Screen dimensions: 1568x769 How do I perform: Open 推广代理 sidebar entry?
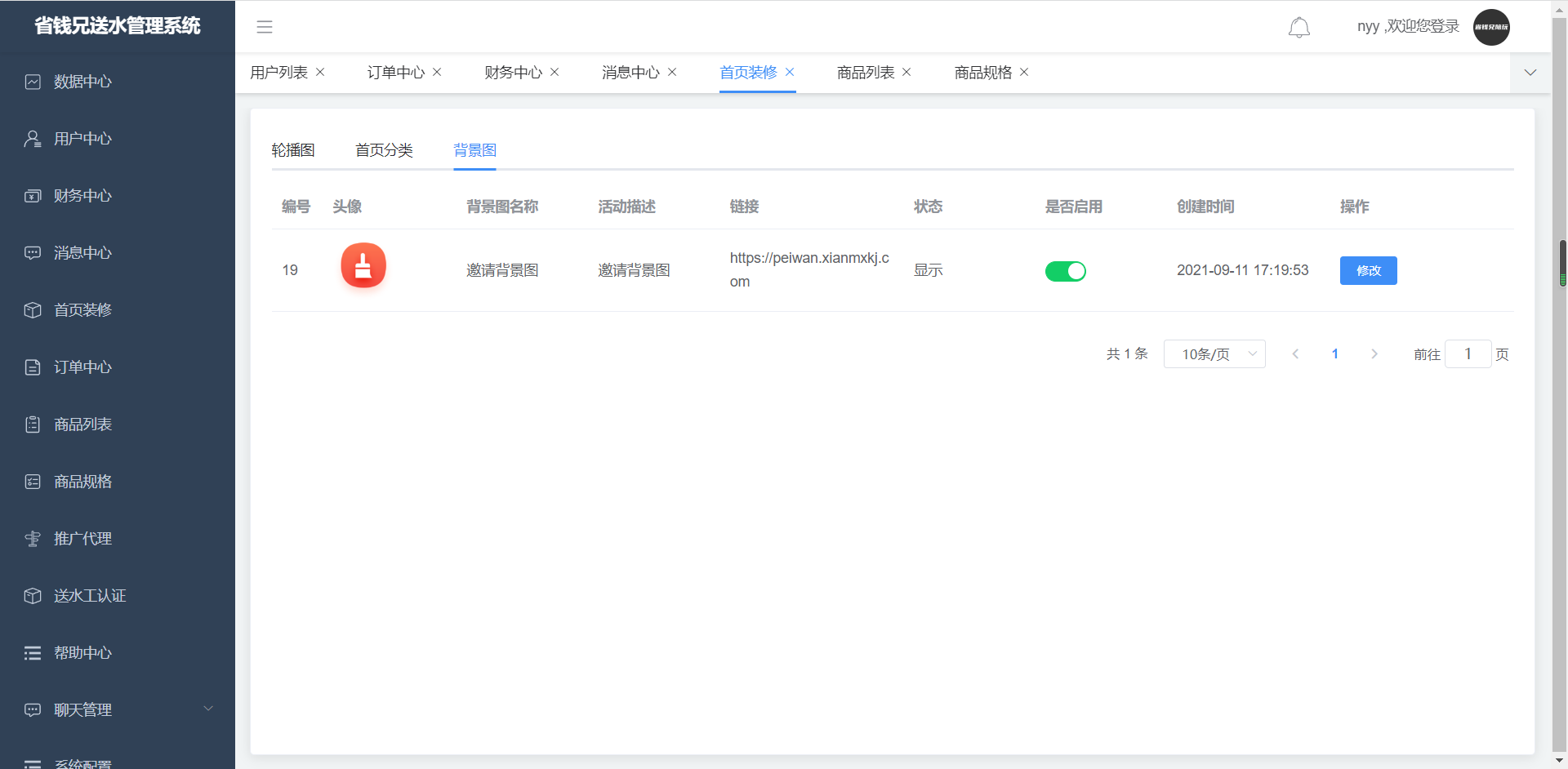82,539
